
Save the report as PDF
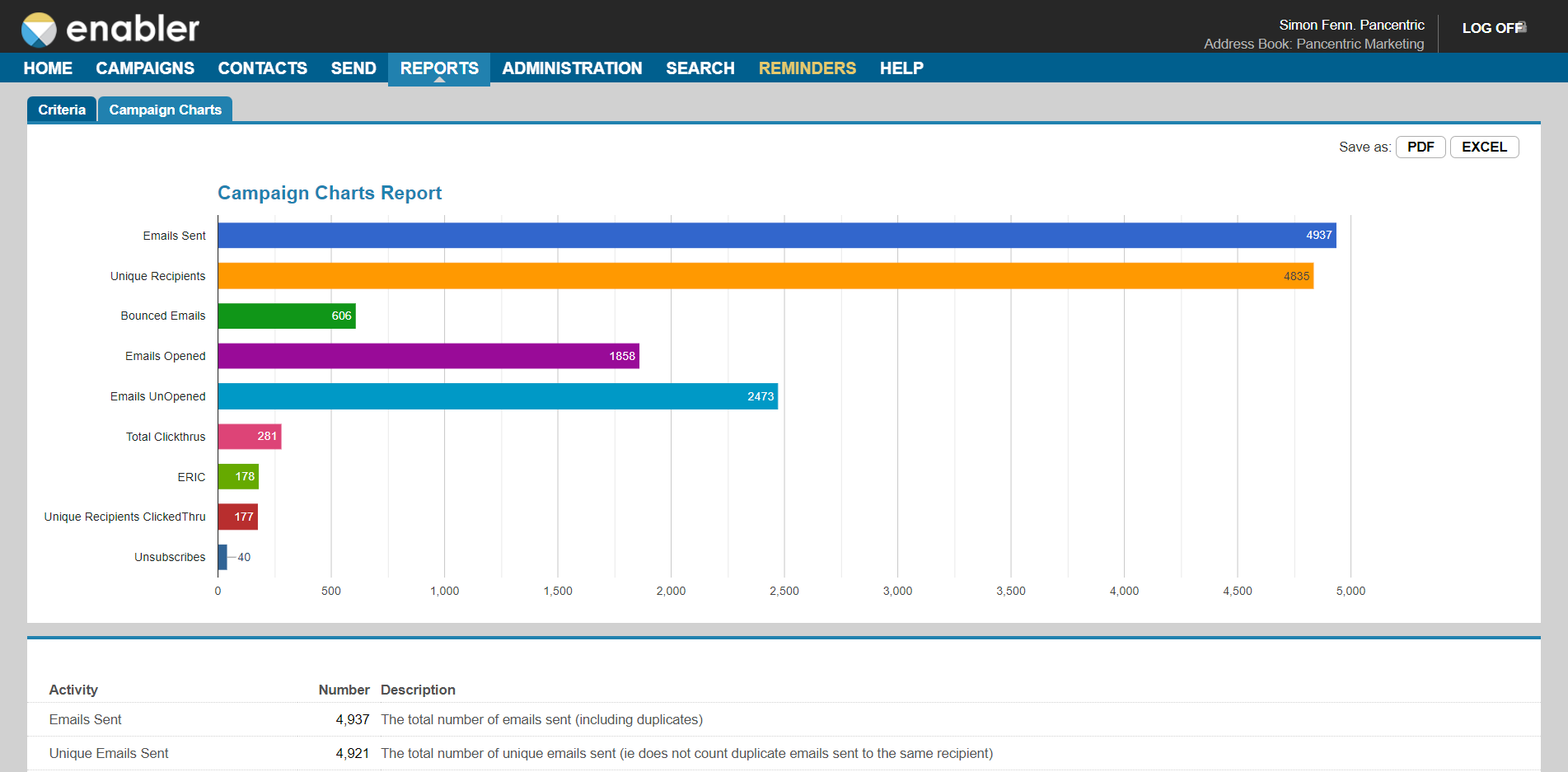(x=1420, y=147)
